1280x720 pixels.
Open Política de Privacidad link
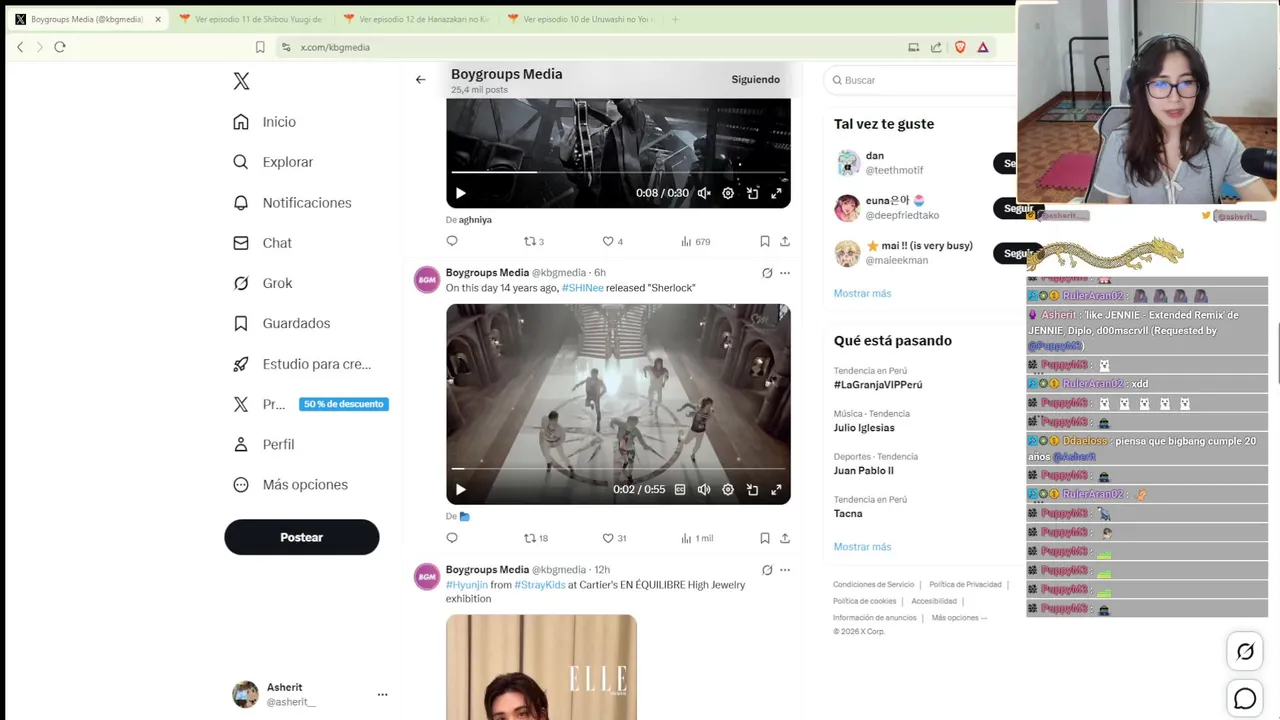(965, 585)
